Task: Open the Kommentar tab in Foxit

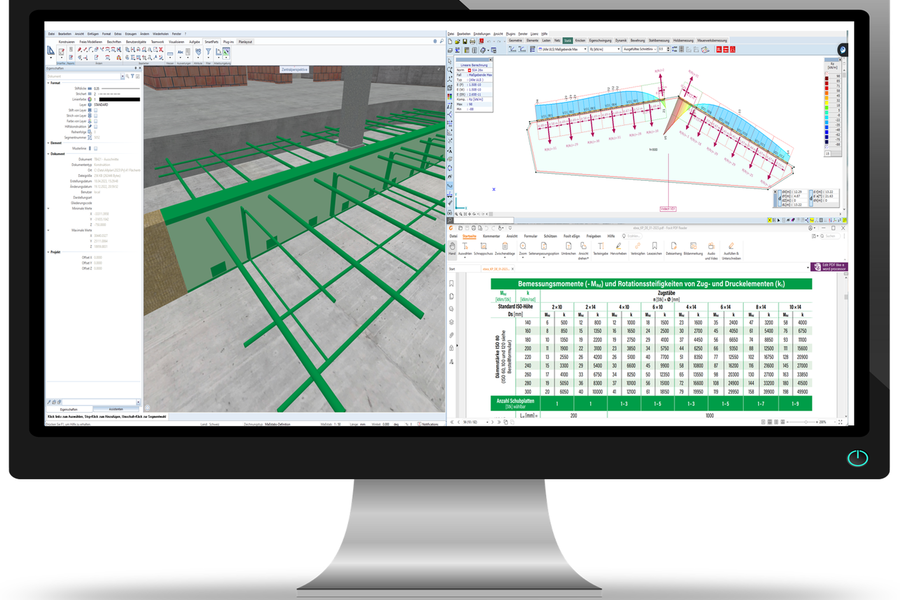Action: click(x=491, y=235)
